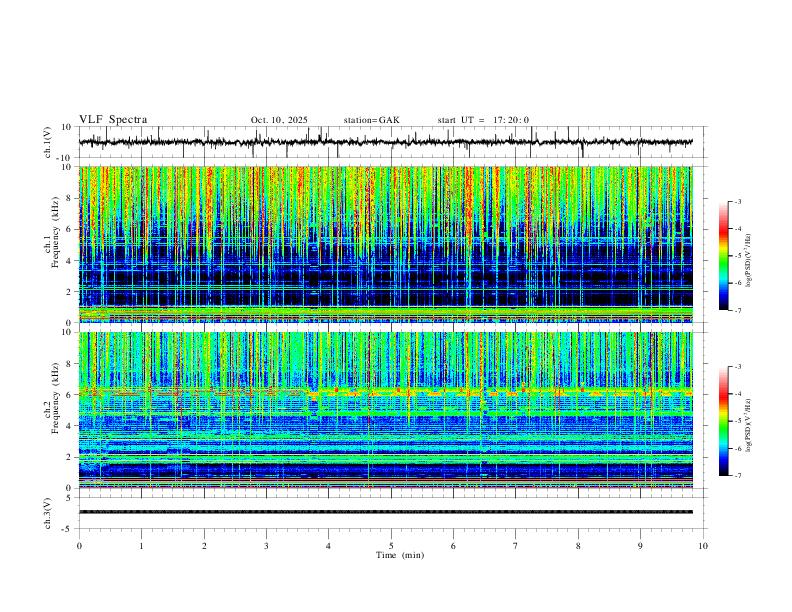Click the time-axis tick label "1"
Viewport: 792px width, 612px height.
coord(141,546)
